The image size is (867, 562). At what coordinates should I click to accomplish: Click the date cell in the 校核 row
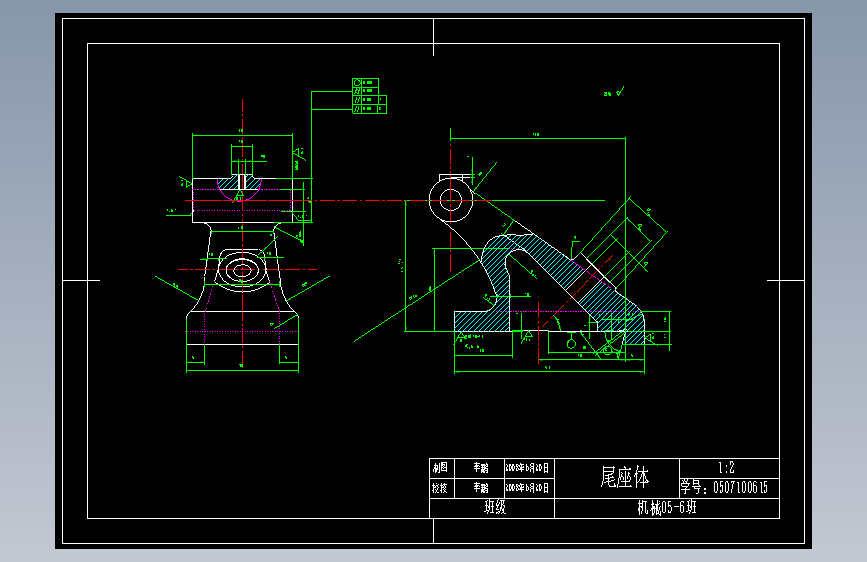tap(527, 488)
